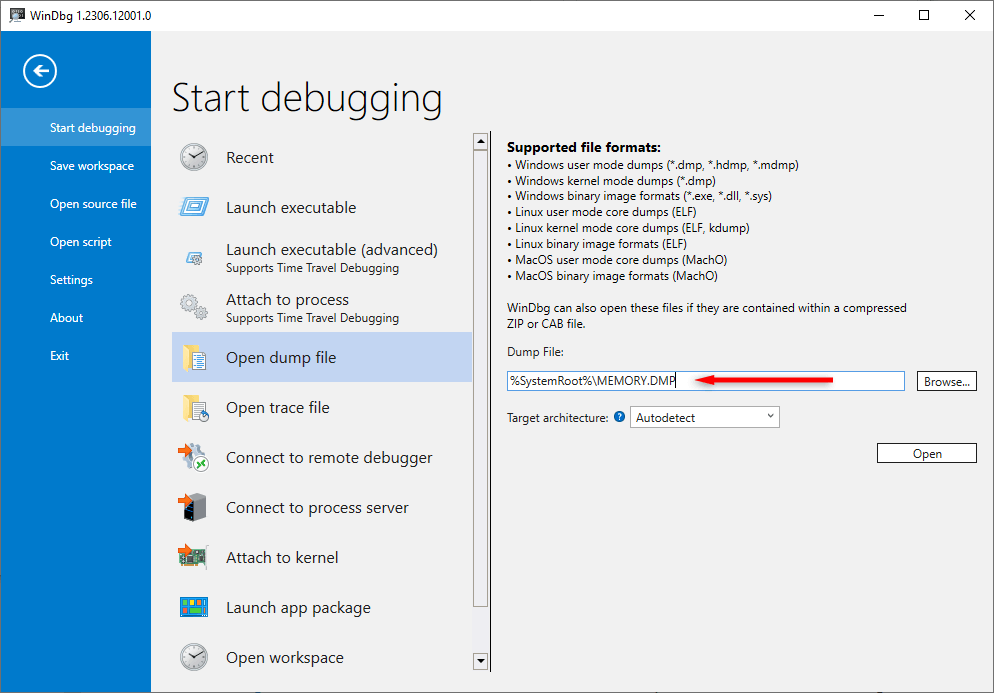Click the Target architecture help icon
The image size is (994, 693).
click(619, 417)
